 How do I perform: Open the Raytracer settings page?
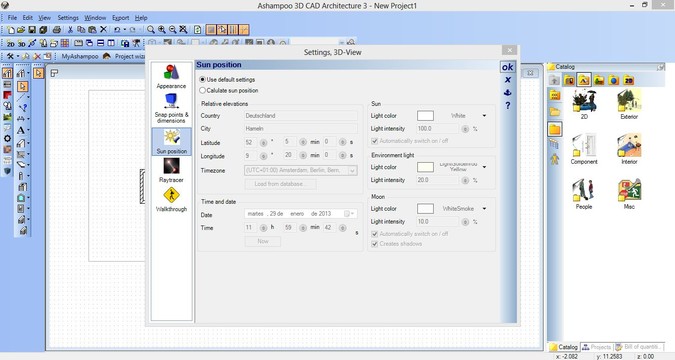171,170
